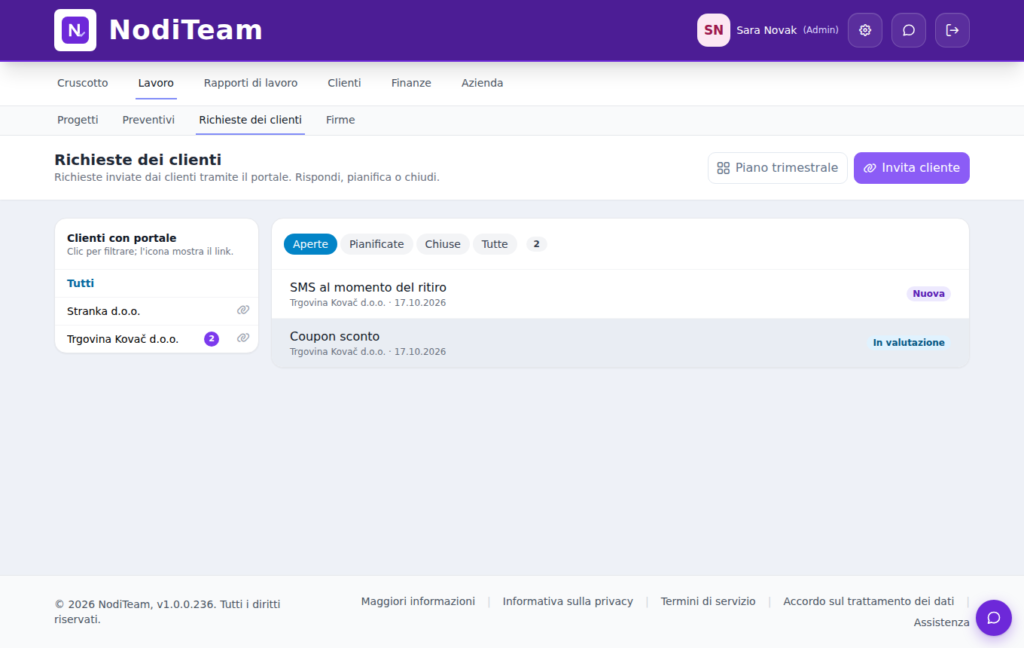Open Rapporti di lavoro tab
The height and width of the screenshot is (648, 1024).
coord(250,83)
